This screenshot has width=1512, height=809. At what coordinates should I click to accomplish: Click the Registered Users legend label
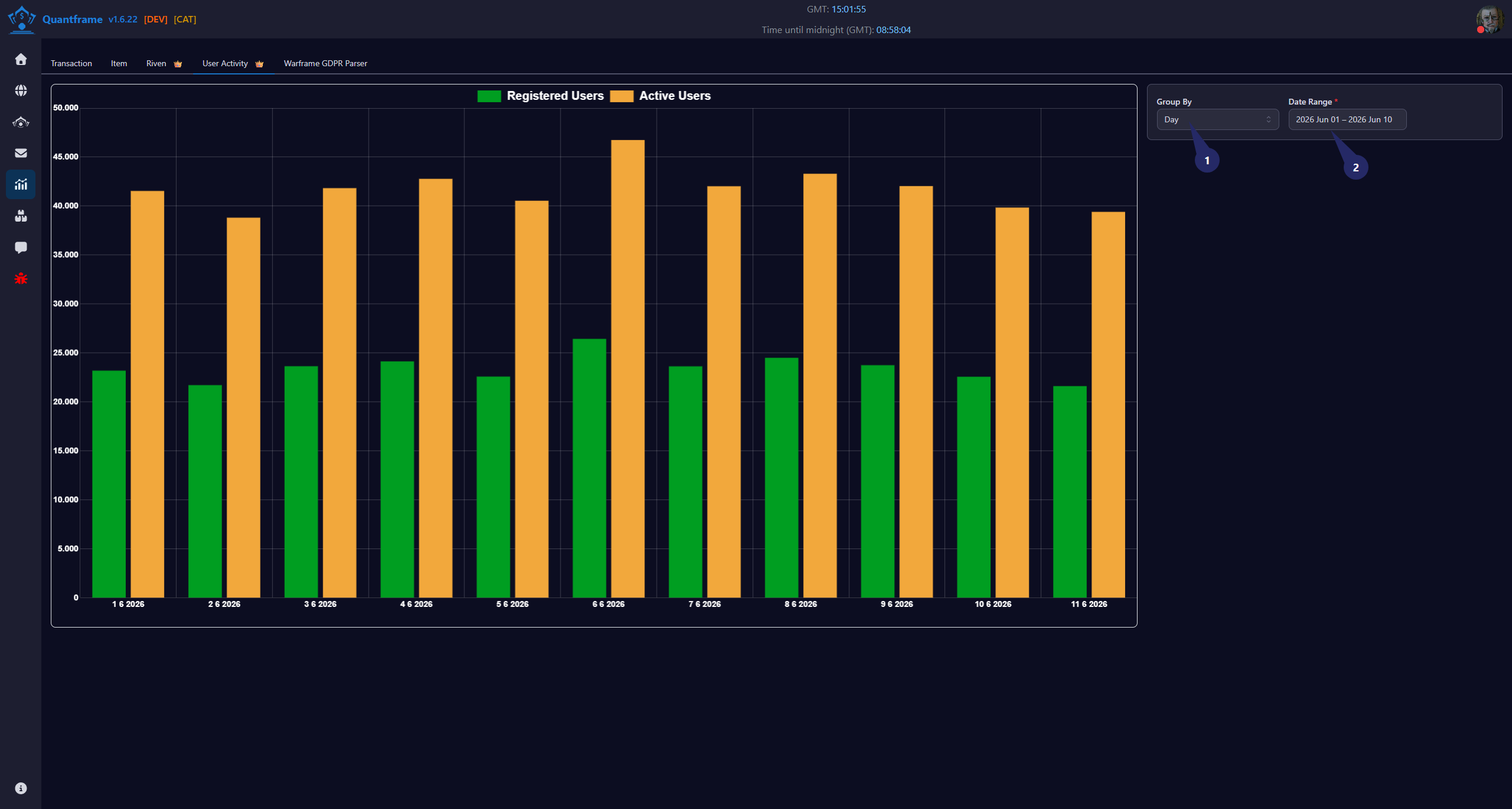click(555, 96)
